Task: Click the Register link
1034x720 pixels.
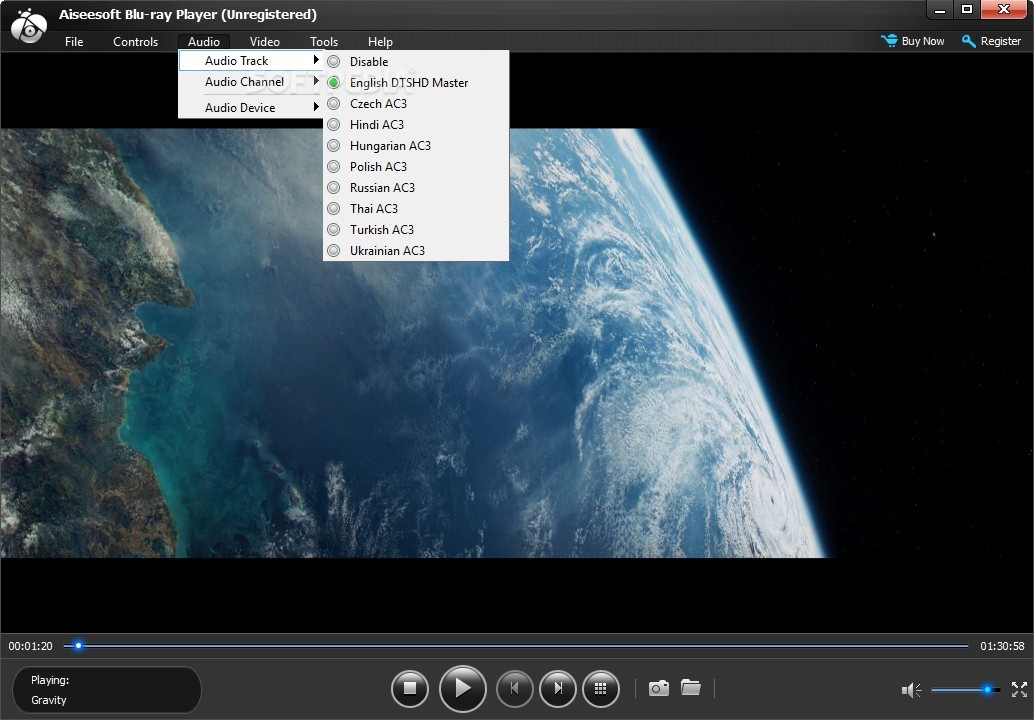Action: 1000,41
